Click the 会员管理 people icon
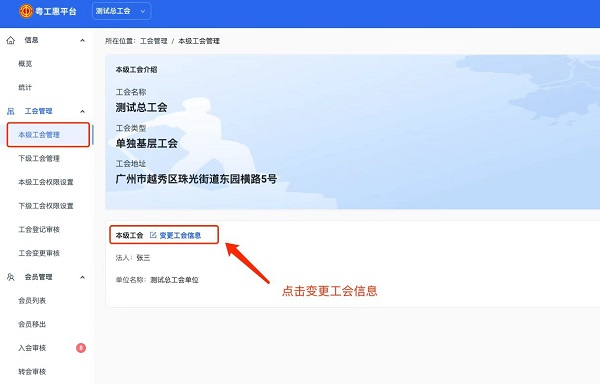This screenshot has height=384, width=600. 11,277
